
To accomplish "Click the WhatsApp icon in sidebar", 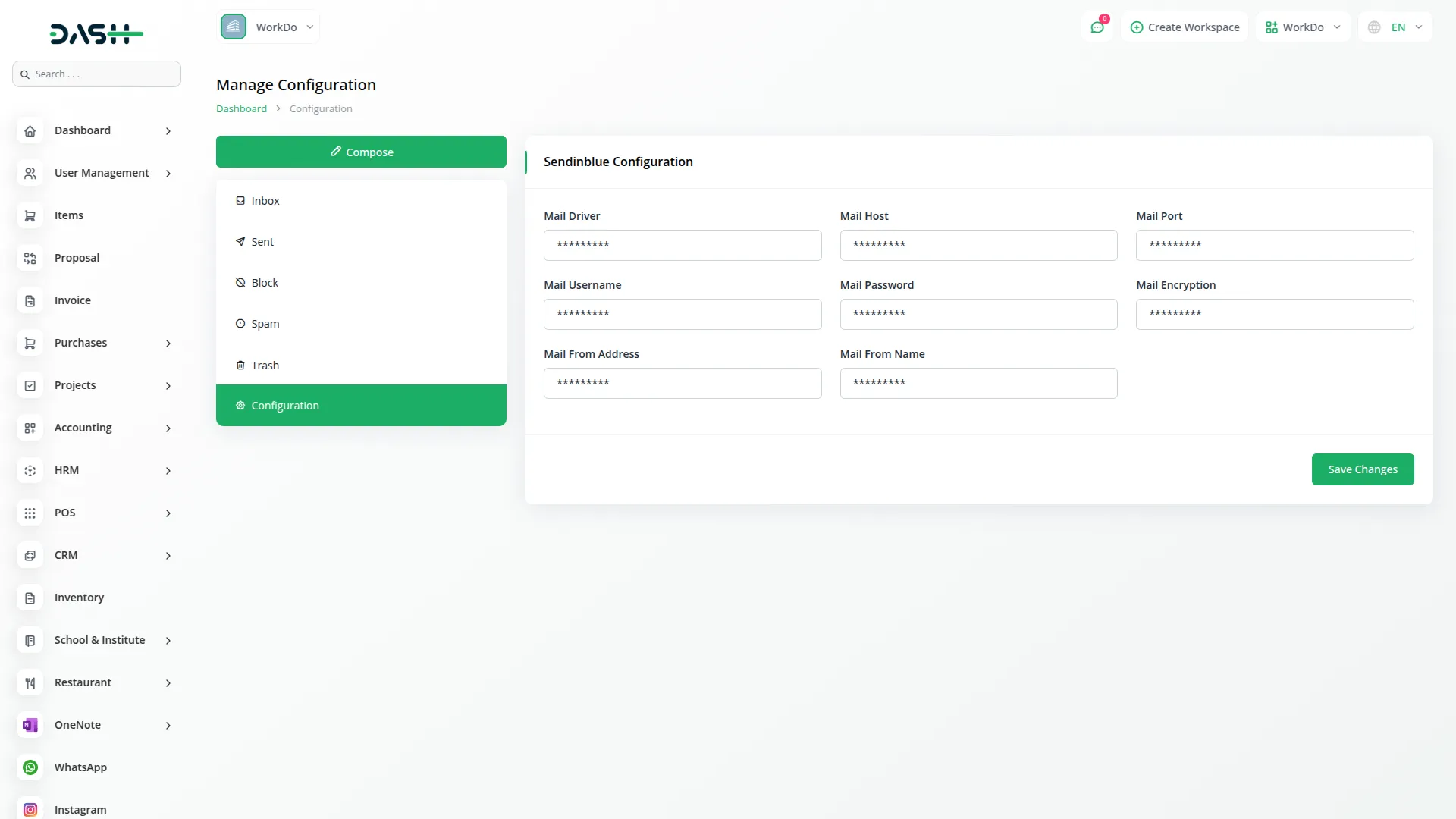I will coord(30,767).
